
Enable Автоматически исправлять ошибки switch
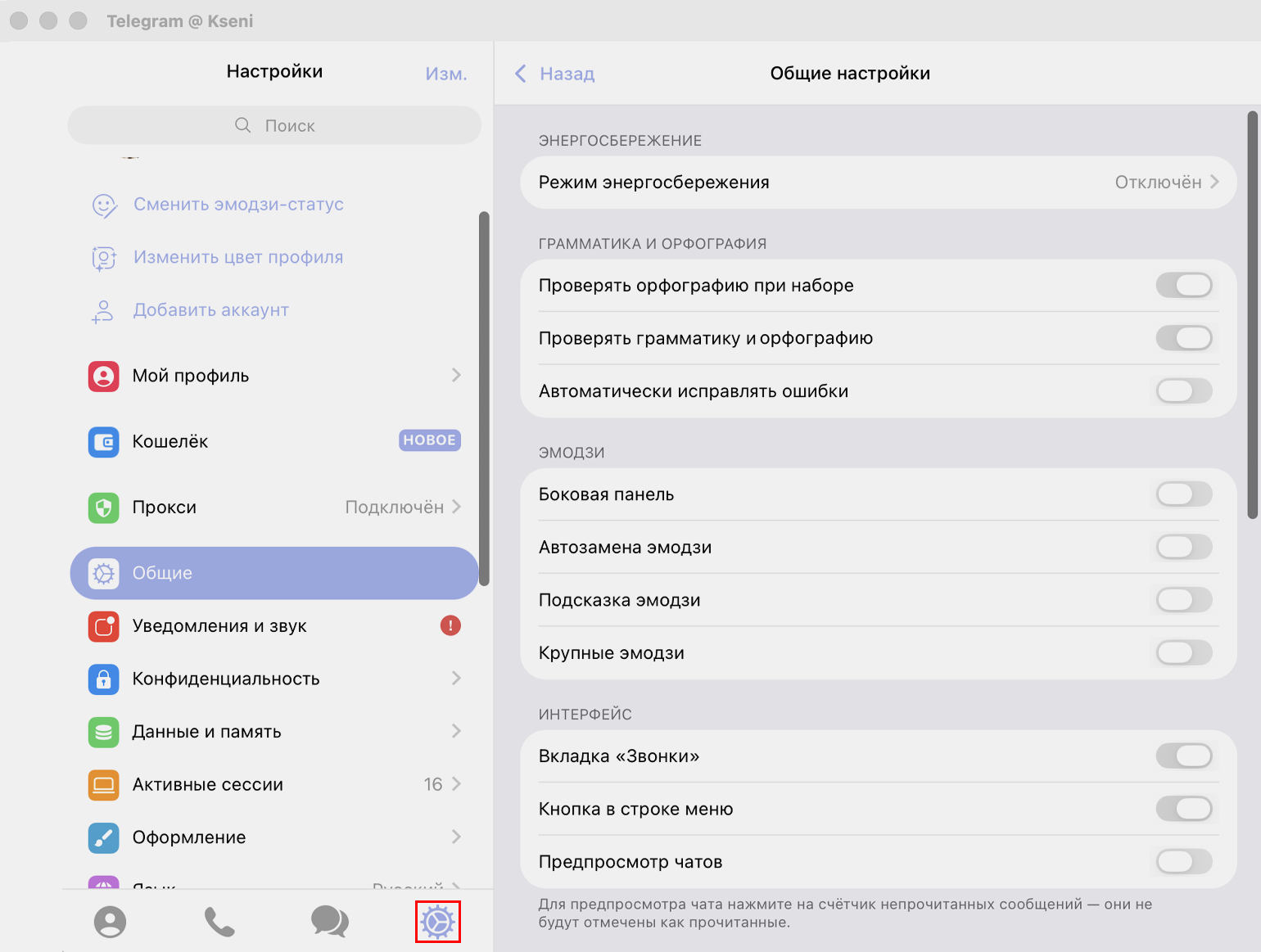[1183, 391]
